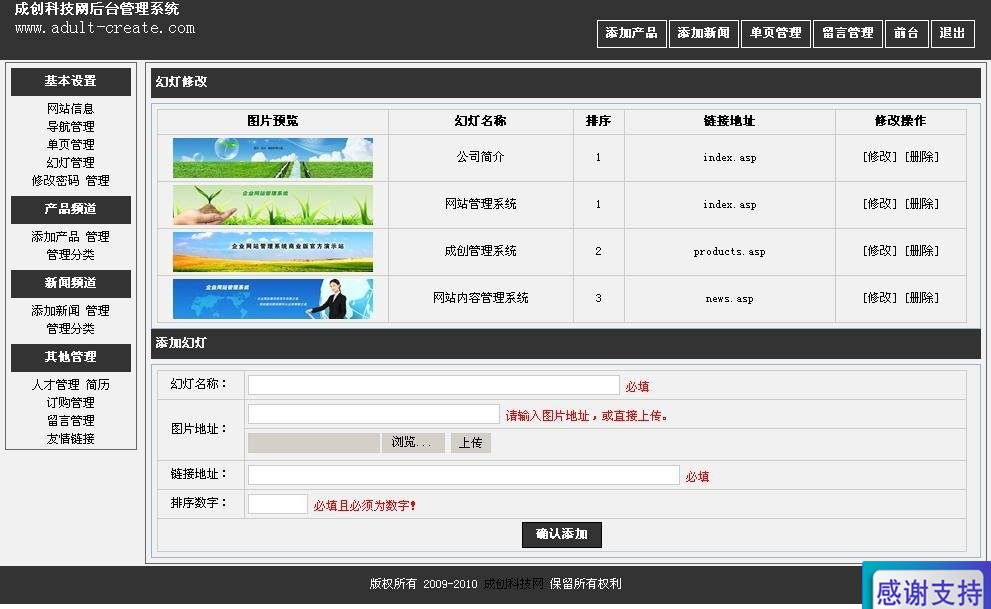Click the 图片地址 text input

coord(374,414)
